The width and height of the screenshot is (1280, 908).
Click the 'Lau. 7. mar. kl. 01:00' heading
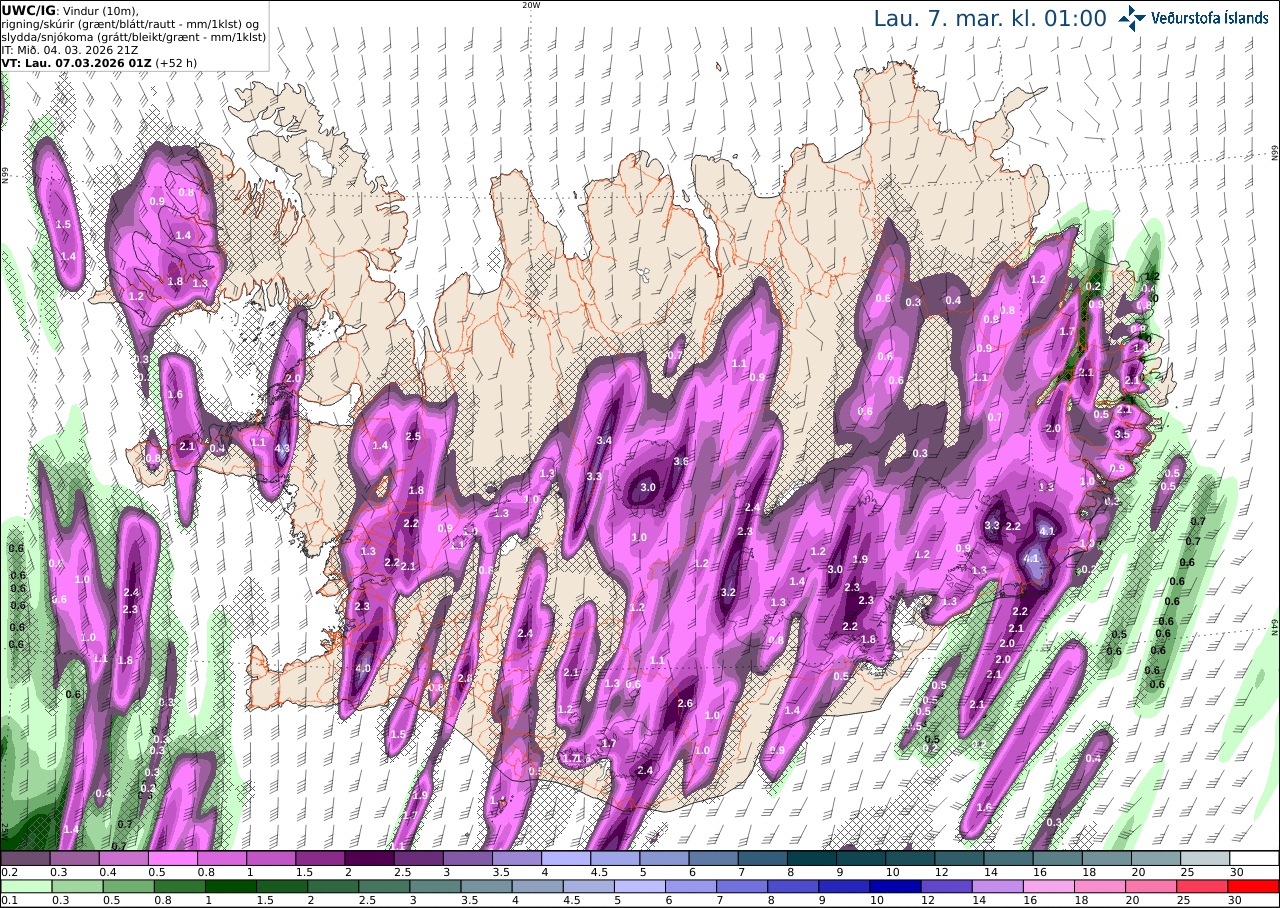pyautogui.click(x=990, y=18)
